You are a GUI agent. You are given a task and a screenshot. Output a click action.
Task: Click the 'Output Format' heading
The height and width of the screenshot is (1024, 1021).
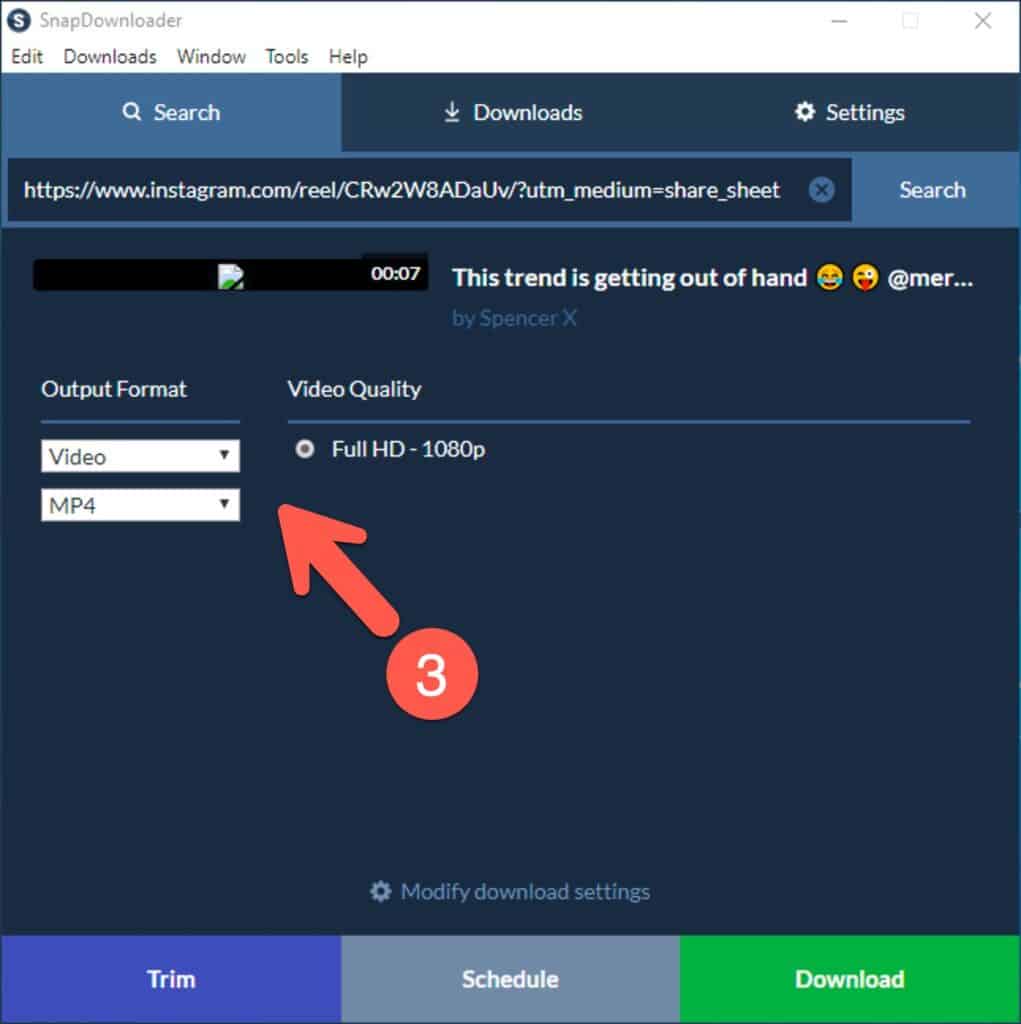click(x=114, y=389)
